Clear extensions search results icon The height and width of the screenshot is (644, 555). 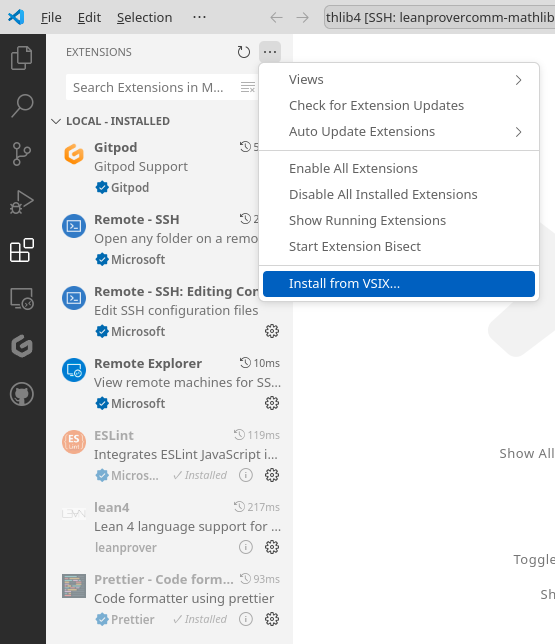point(248,87)
